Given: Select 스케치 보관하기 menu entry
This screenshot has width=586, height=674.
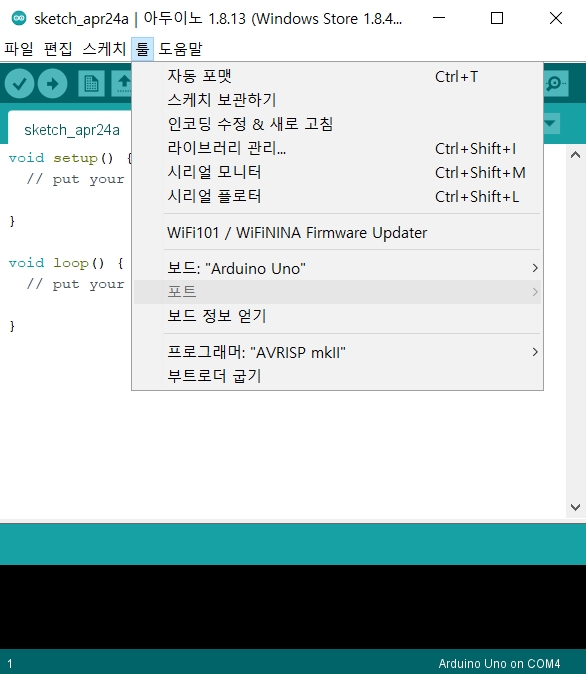Looking at the screenshot, I should tap(337, 100).
